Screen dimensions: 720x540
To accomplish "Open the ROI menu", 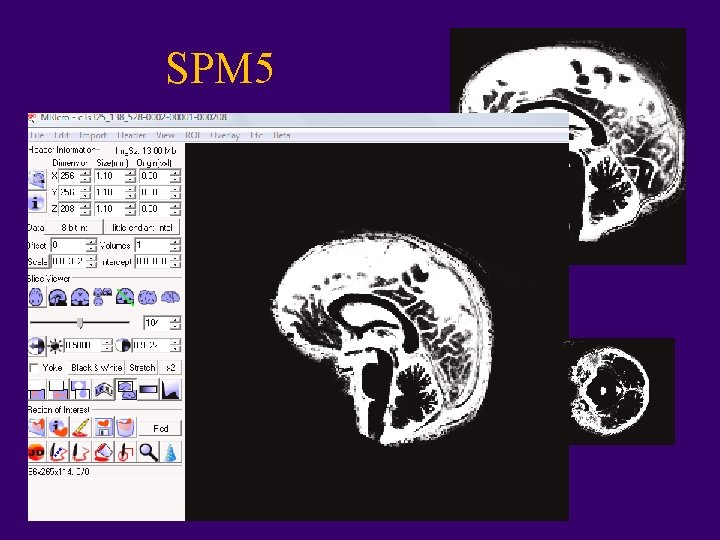I will coord(192,135).
